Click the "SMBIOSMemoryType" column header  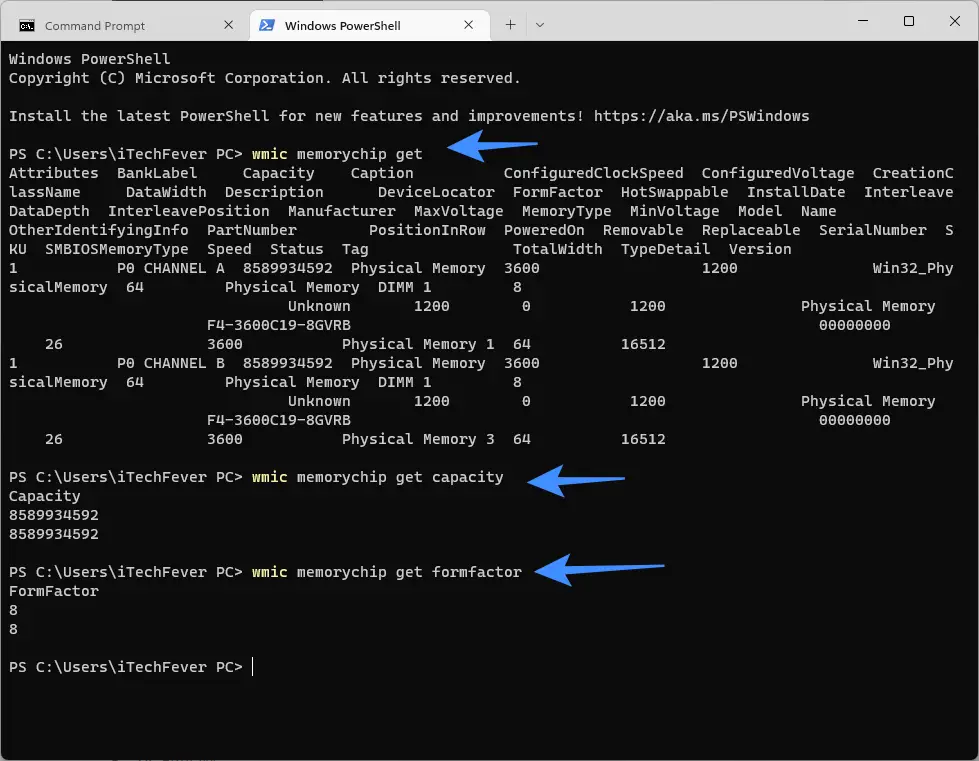pyautogui.click(x=117, y=249)
